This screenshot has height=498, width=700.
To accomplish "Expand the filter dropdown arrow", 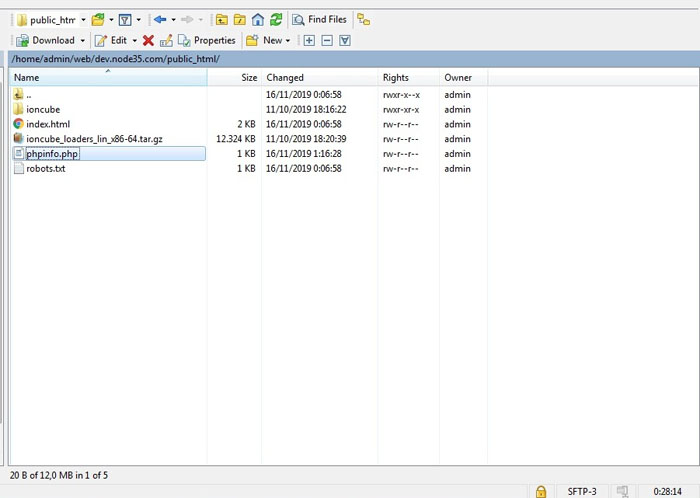I will click(138, 20).
